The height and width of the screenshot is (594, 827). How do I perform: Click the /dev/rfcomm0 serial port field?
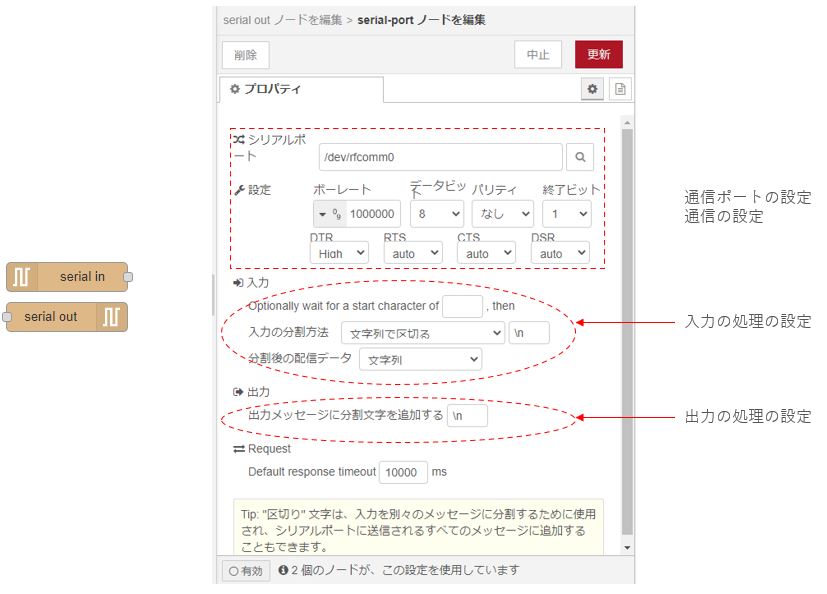click(440, 157)
